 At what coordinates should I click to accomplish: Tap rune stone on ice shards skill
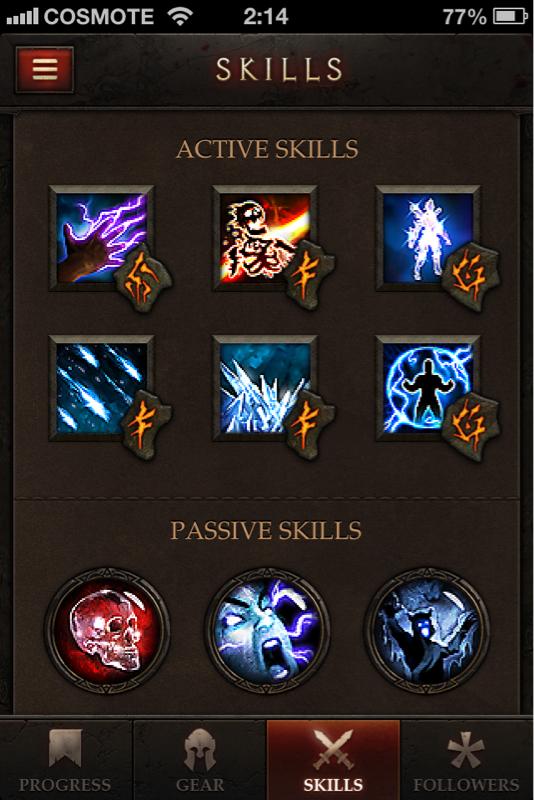coord(145,426)
